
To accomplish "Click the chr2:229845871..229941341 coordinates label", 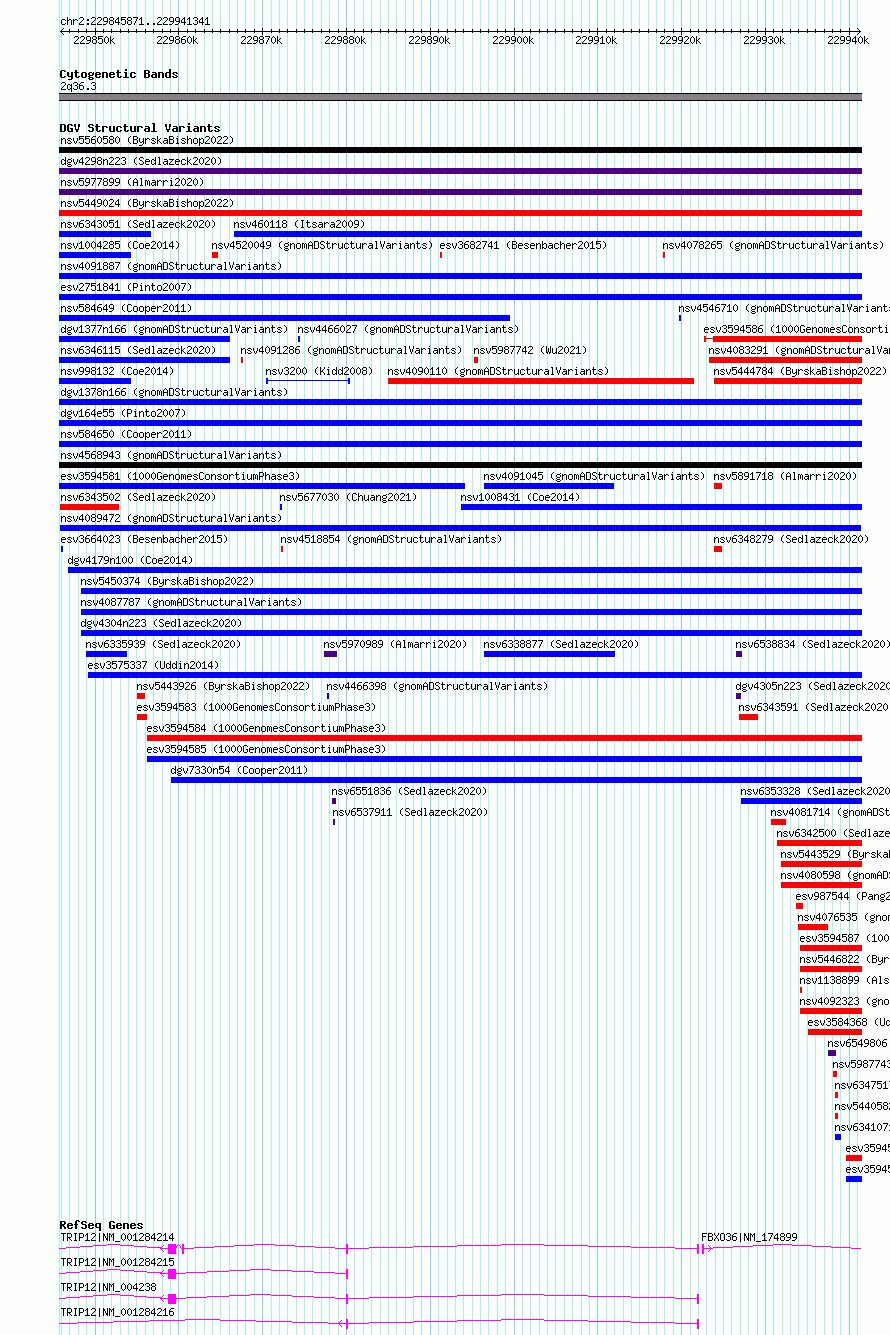I will coord(135,21).
